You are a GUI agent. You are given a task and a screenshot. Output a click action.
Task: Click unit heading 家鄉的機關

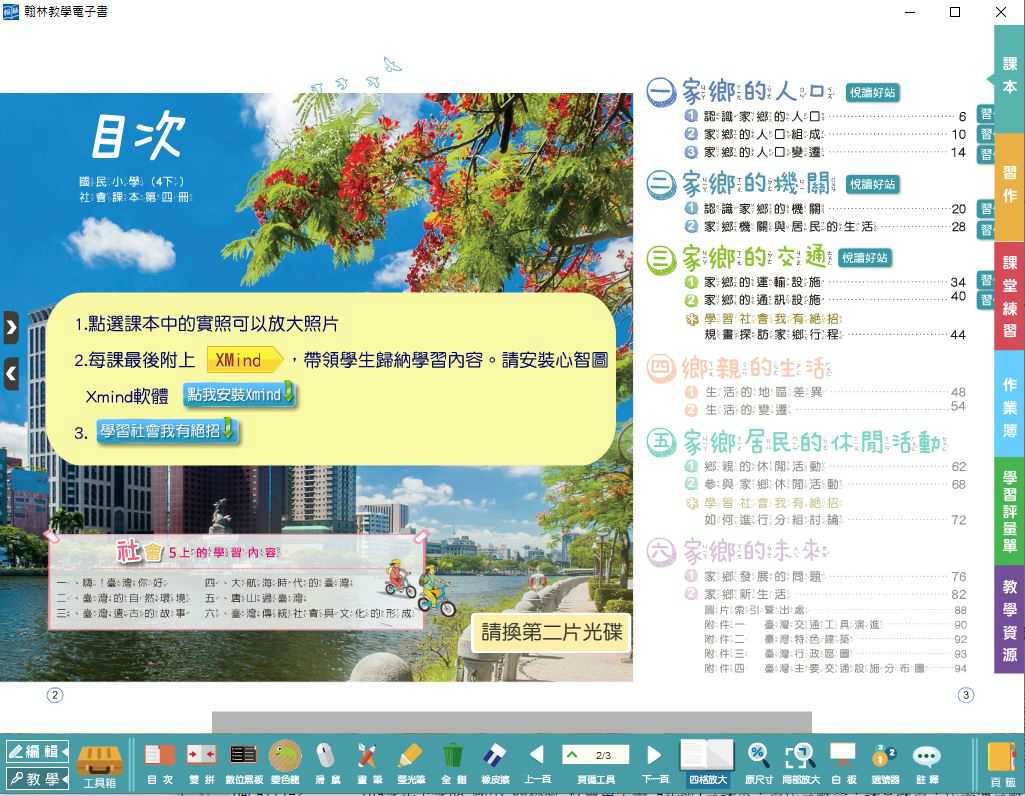tap(758, 184)
